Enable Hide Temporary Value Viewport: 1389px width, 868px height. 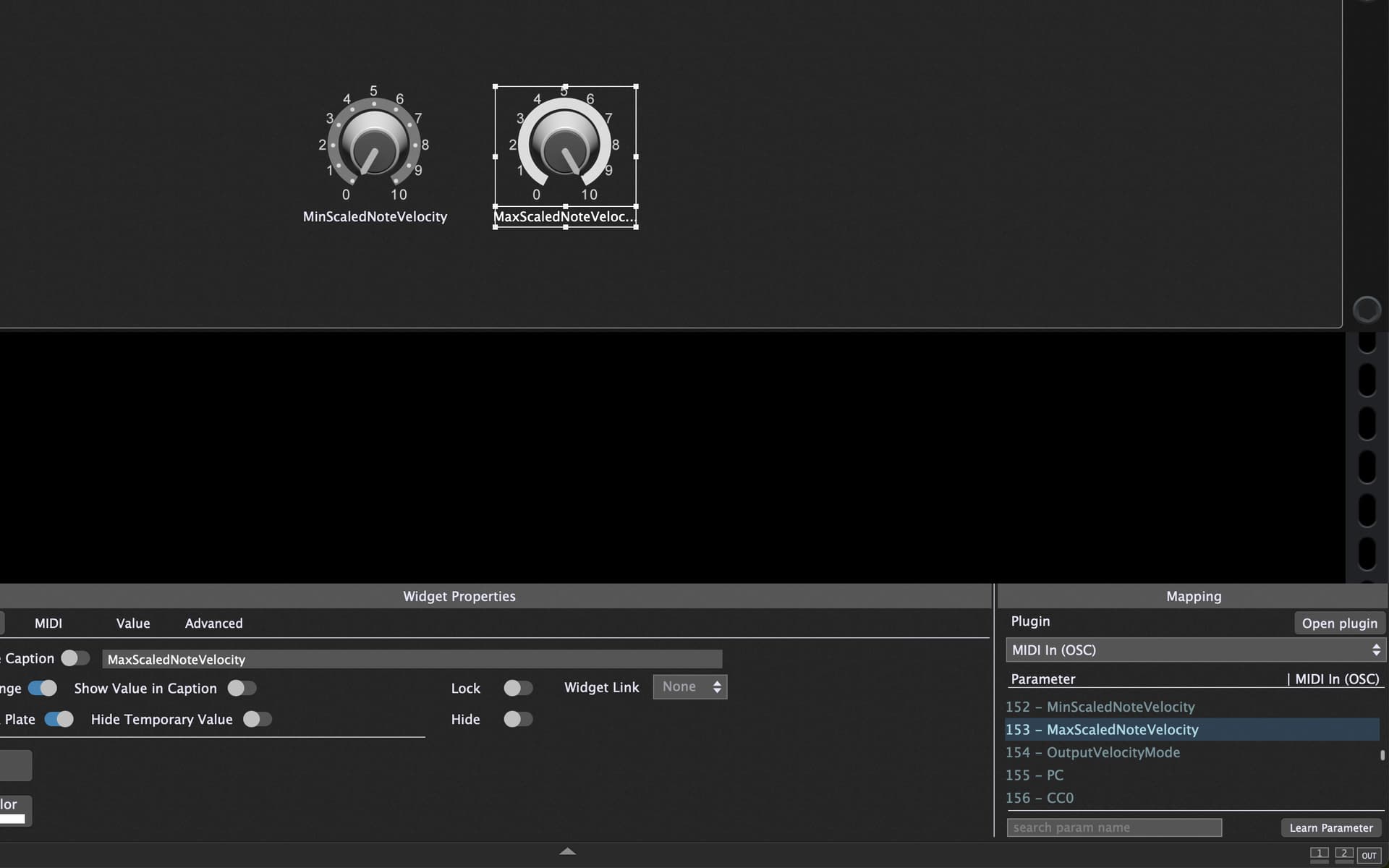pos(258,719)
